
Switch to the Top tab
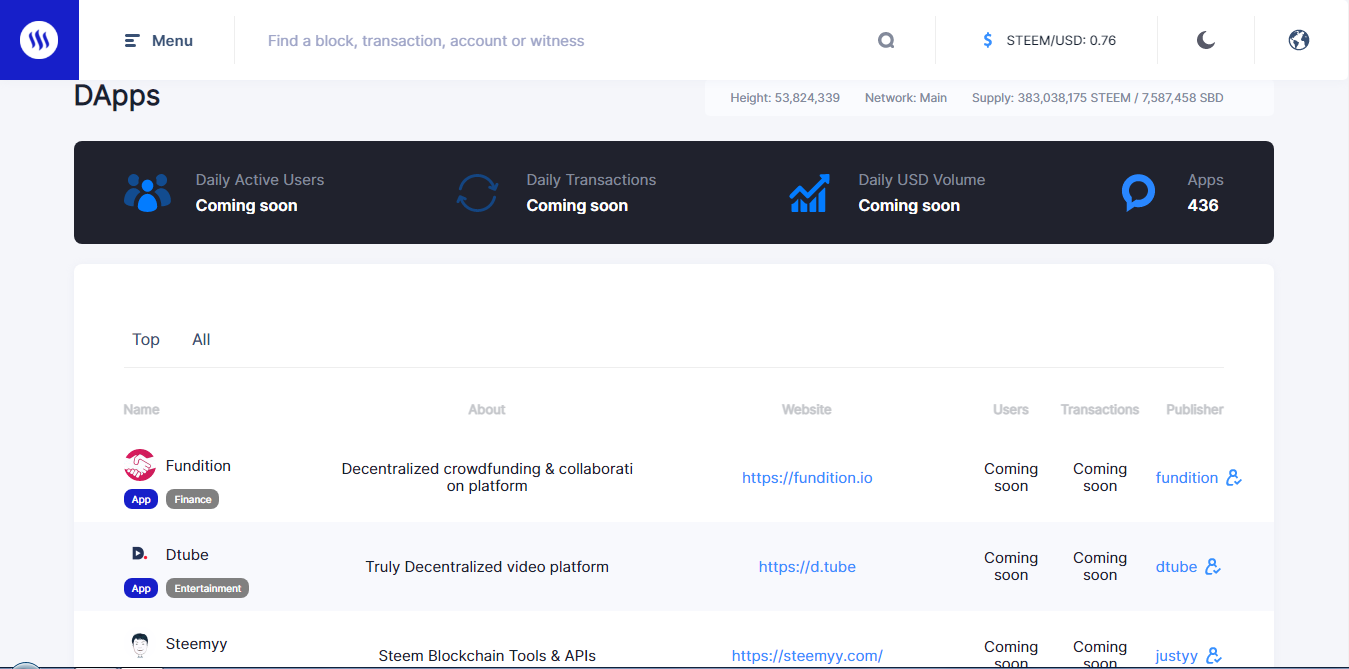pyautogui.click(x=146, y=339)
